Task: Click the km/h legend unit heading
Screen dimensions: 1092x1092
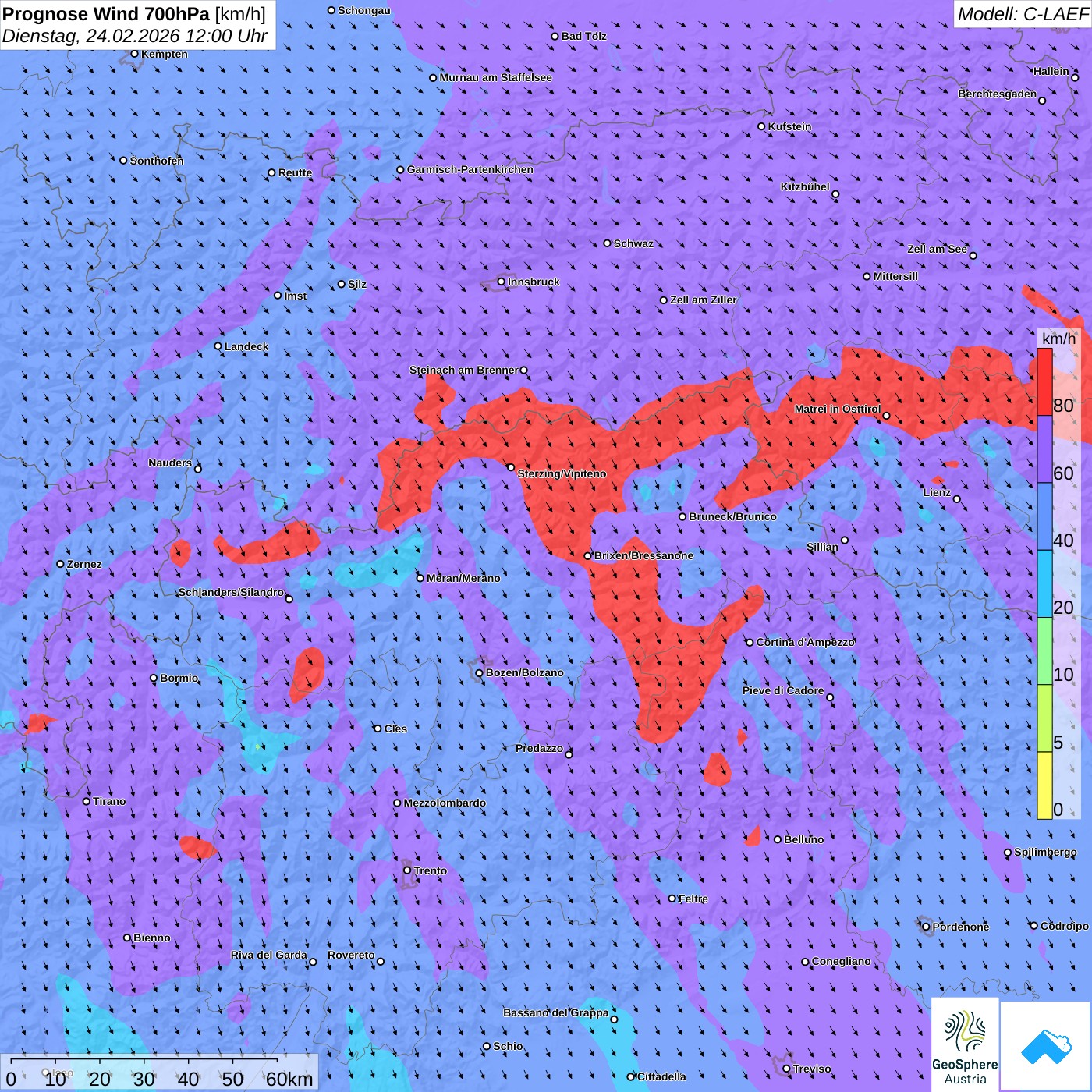Action: point(1058,338)
